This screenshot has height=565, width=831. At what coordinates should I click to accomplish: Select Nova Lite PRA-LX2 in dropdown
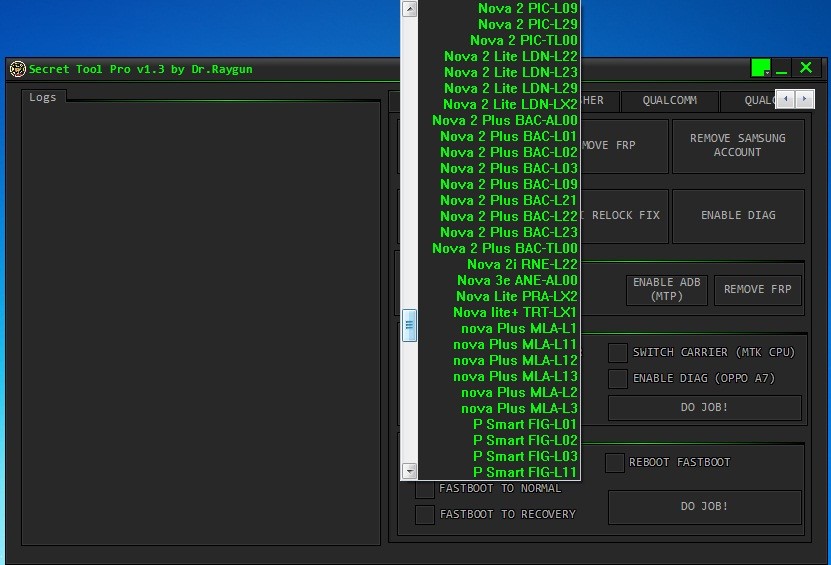click(x=499, y=296)
